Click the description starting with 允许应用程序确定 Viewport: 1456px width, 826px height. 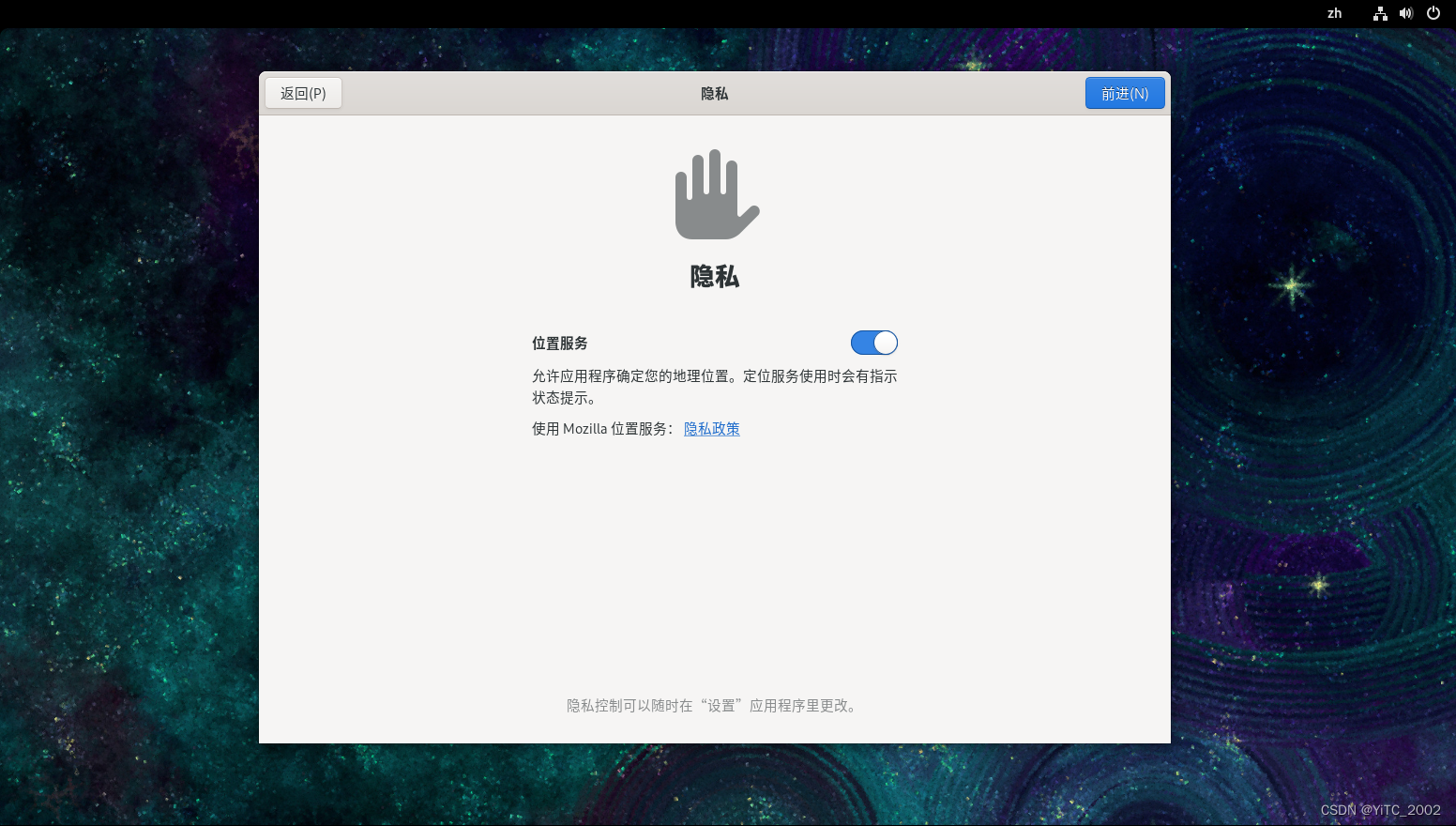pyautogui.click(x=715, y=387)
